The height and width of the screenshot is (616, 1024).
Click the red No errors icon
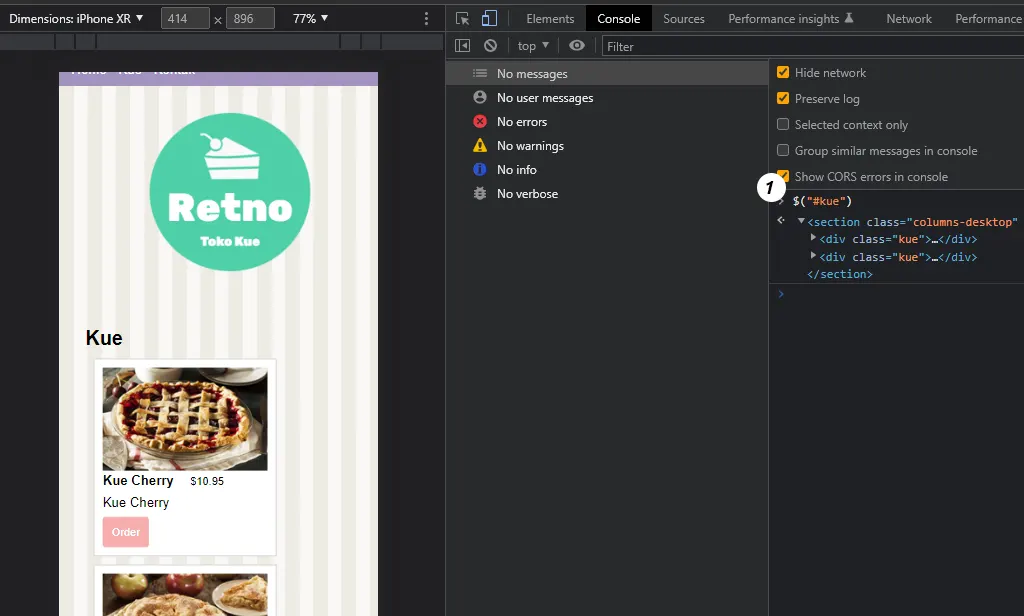point(480,122)
